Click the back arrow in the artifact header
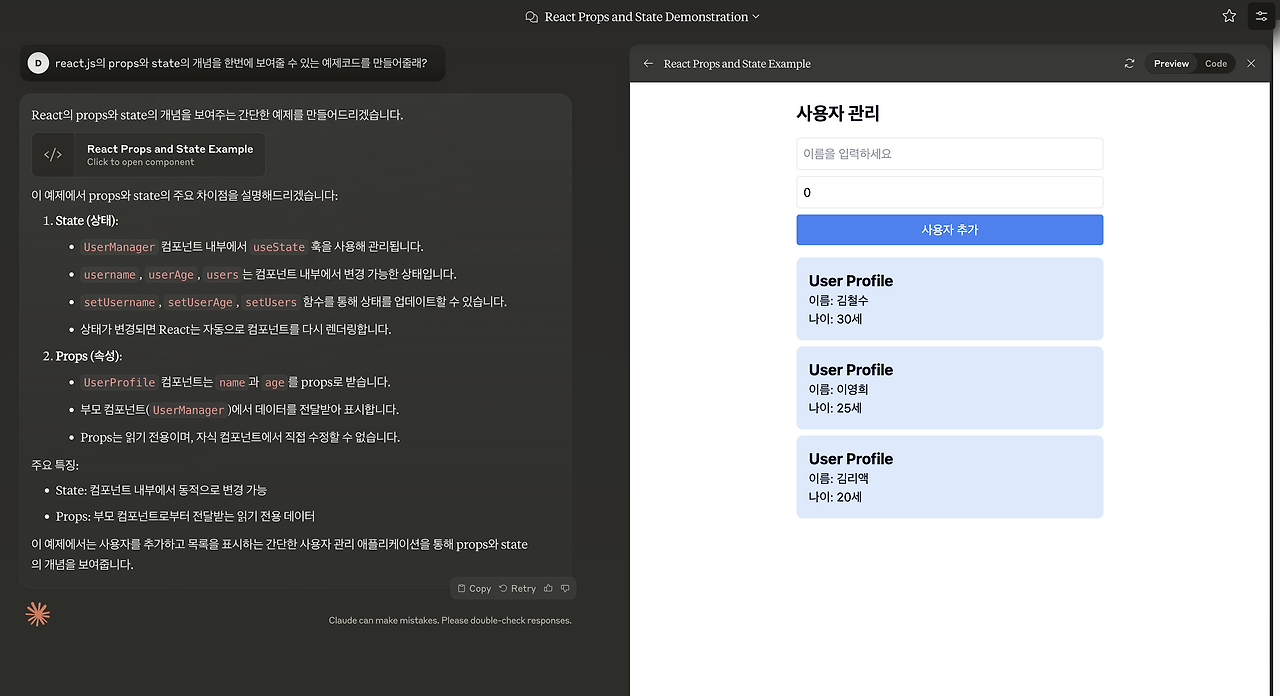Viewport: 1280px width, 696px height. 648,63
